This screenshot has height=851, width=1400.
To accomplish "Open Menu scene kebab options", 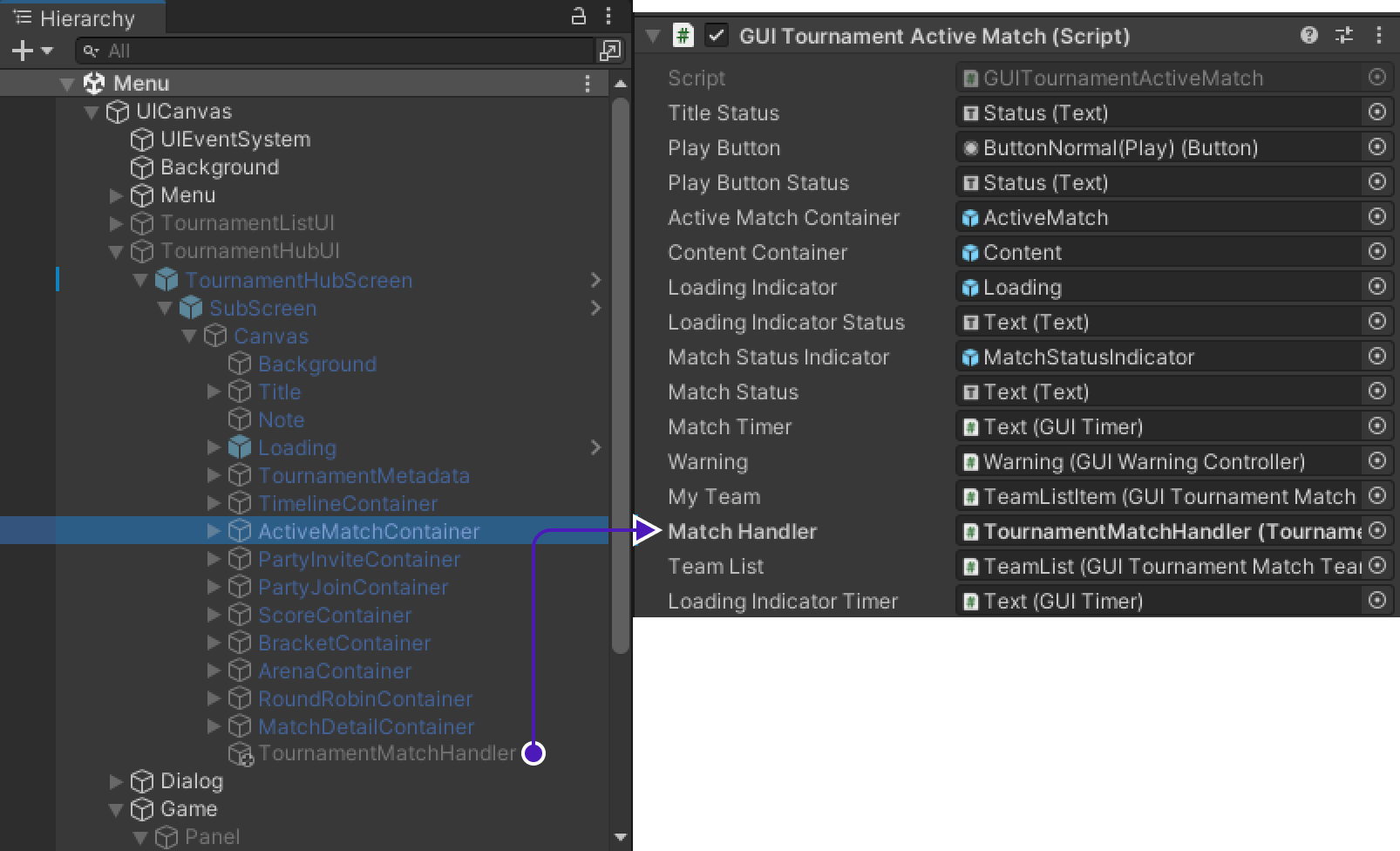I will pos(588,84).
